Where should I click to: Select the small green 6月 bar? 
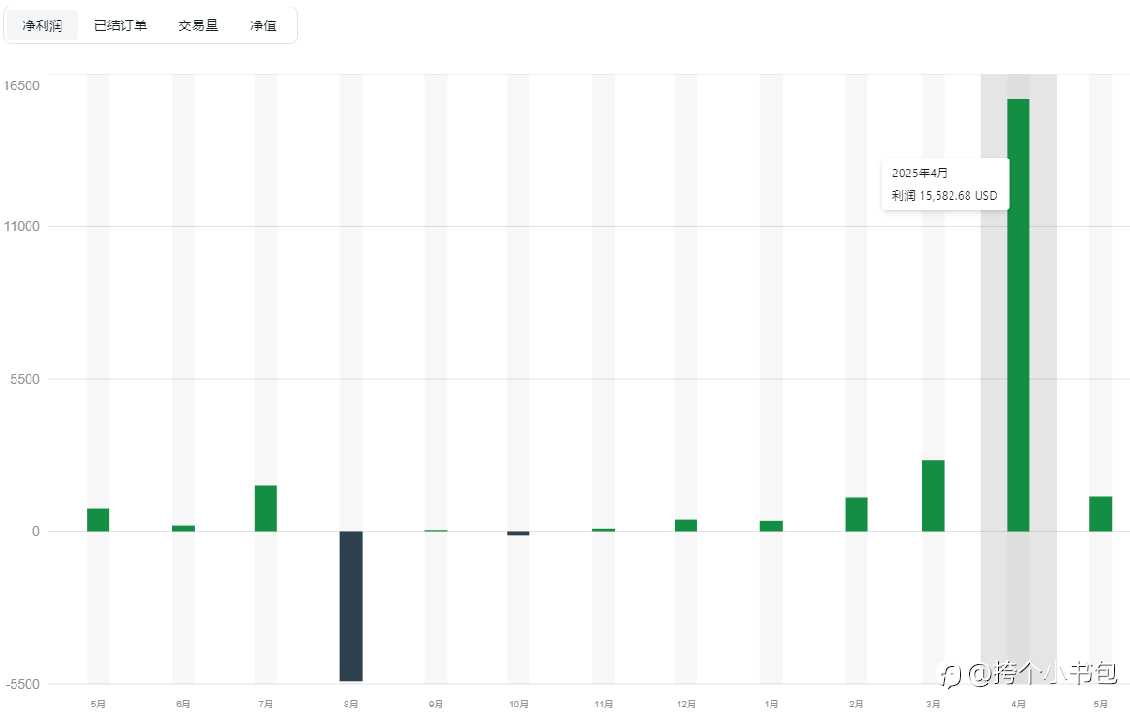click(x=183, y=528)
